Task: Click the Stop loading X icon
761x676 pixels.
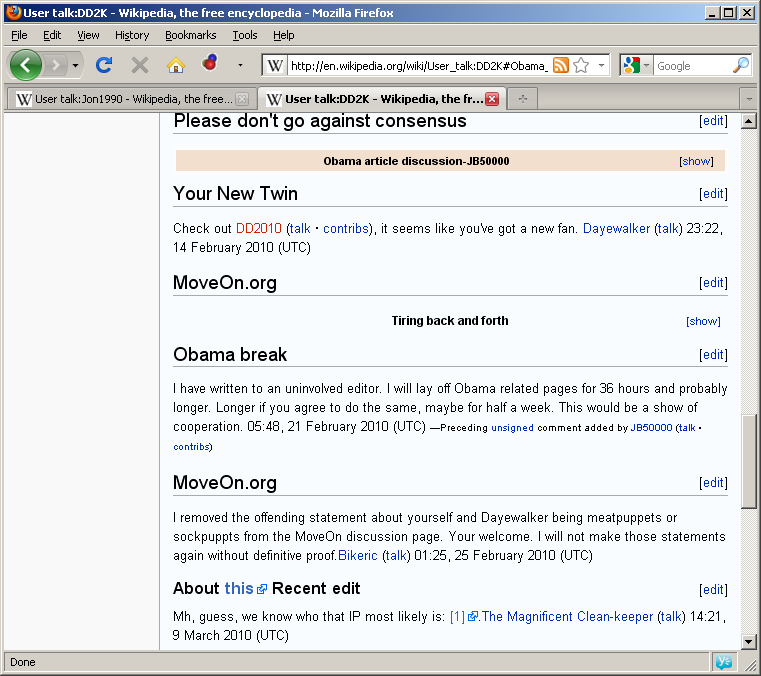Action: 140,65
